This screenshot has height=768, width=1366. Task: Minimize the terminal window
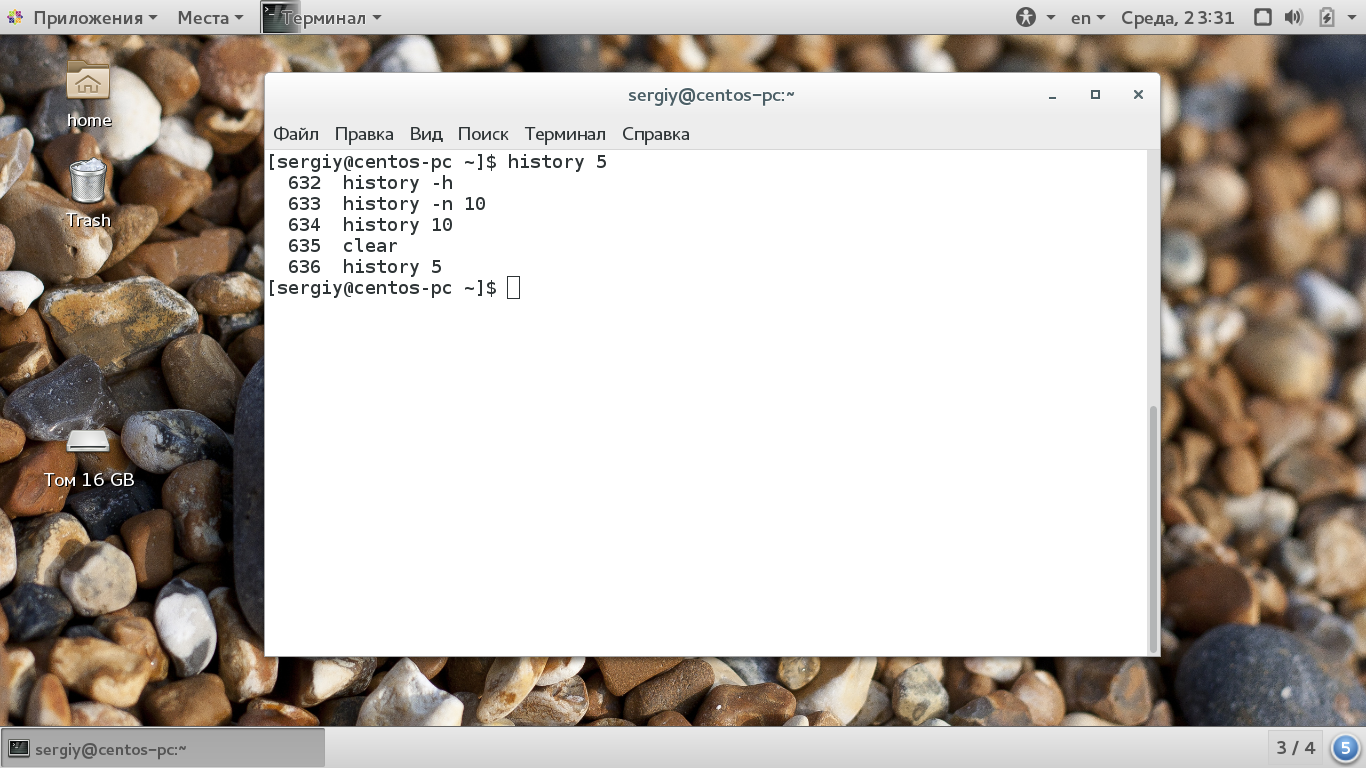pos(1053,95)
